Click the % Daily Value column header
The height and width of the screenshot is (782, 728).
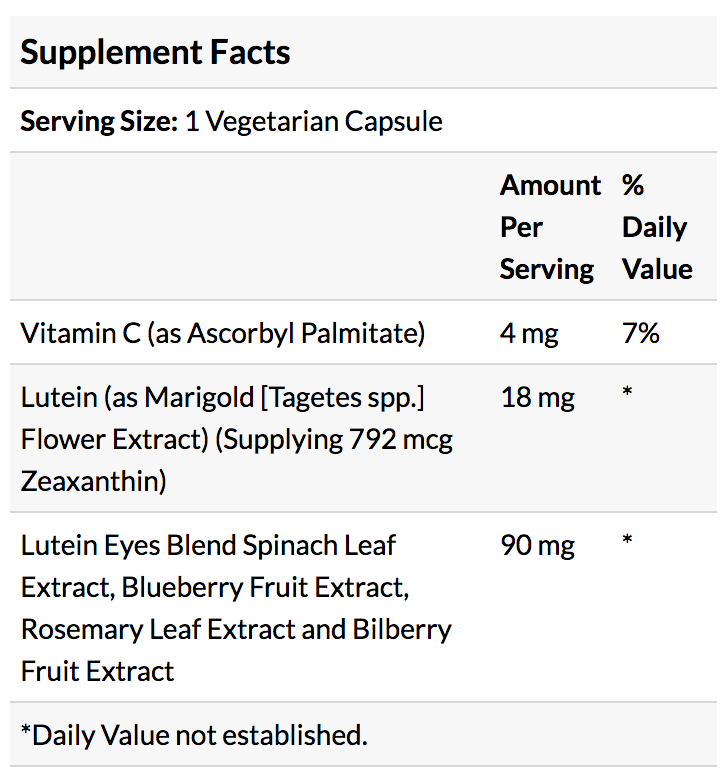(657, 227)
